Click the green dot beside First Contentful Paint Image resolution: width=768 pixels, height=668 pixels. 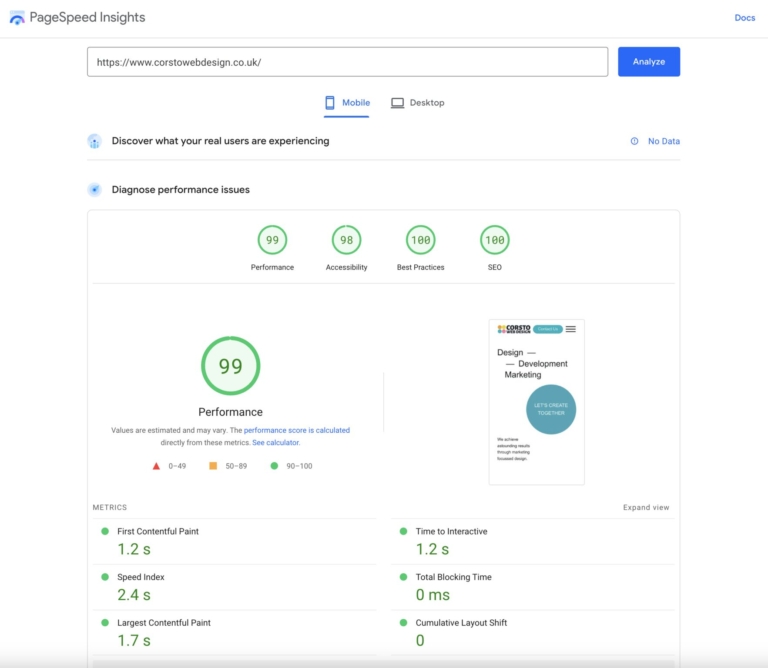coord(105,531)
